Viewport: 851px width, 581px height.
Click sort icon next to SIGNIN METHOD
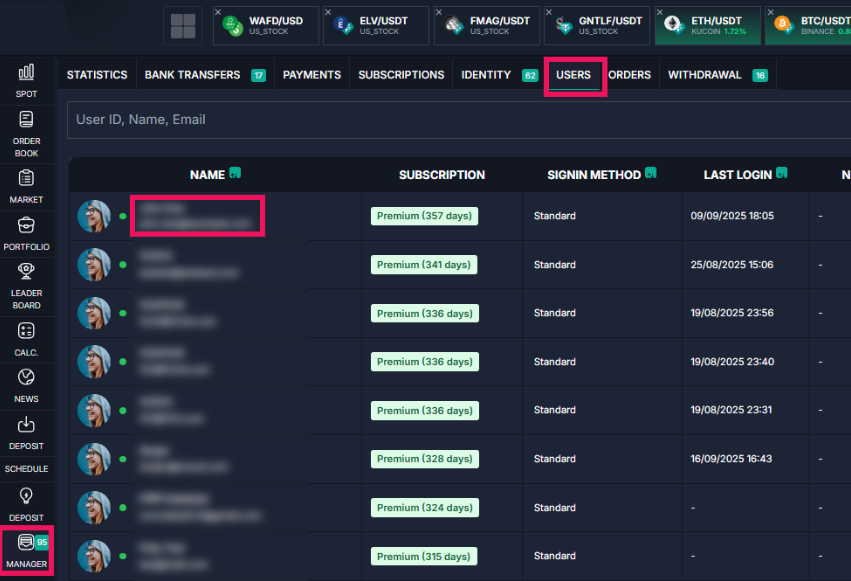[x=651, y=174]
